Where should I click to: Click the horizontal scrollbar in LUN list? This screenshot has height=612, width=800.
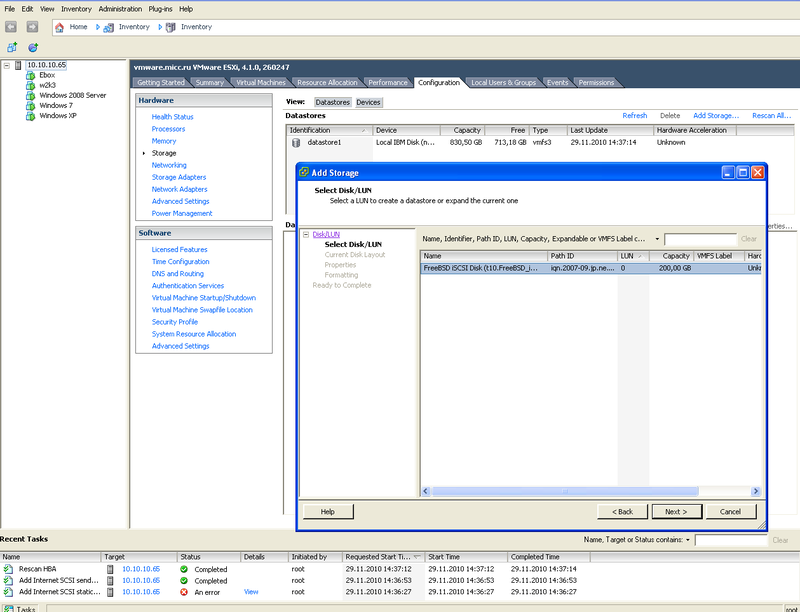pos(565,491)
